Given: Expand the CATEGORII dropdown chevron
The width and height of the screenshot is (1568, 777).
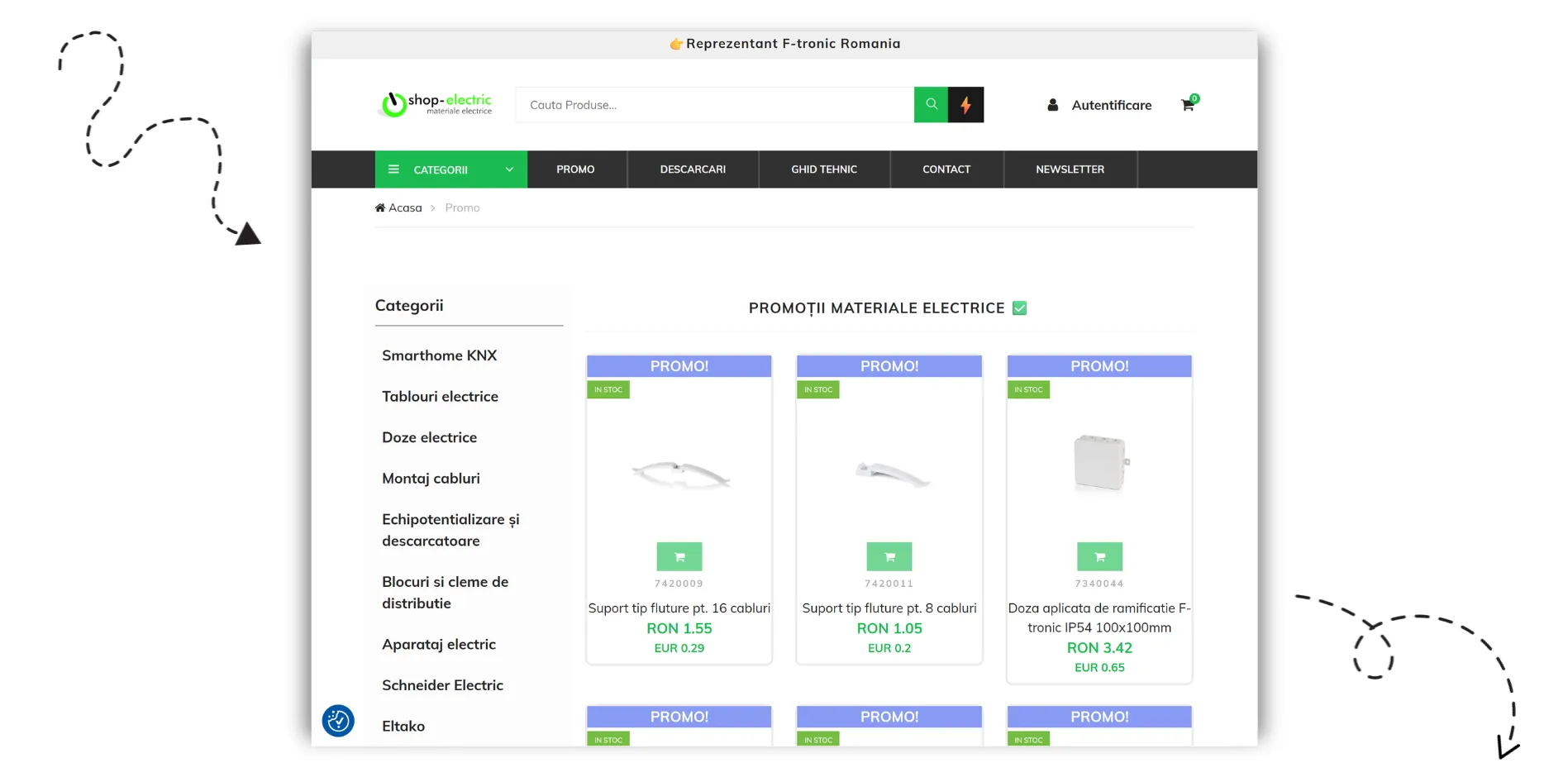Looking at the screenshot, I should [509, 169].
